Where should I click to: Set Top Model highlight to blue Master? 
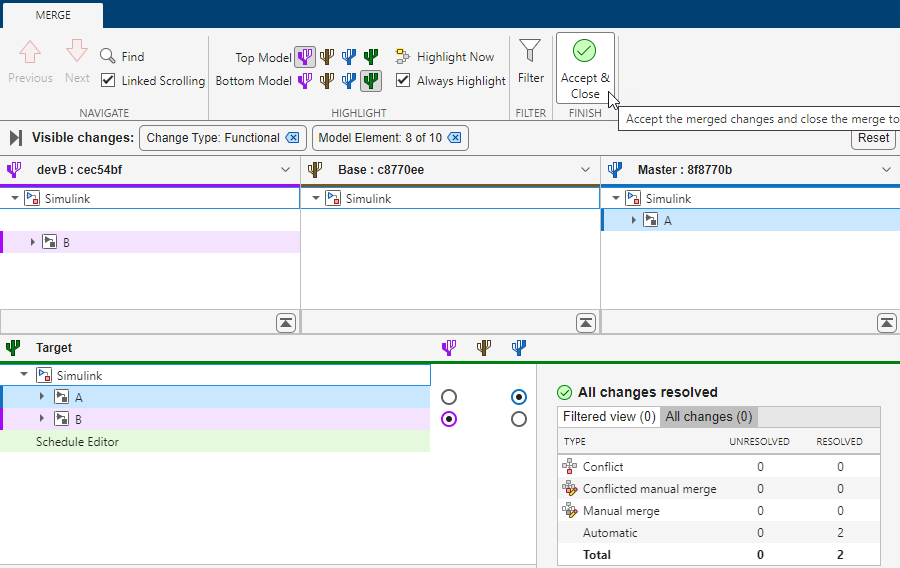[x=349, y=57]
